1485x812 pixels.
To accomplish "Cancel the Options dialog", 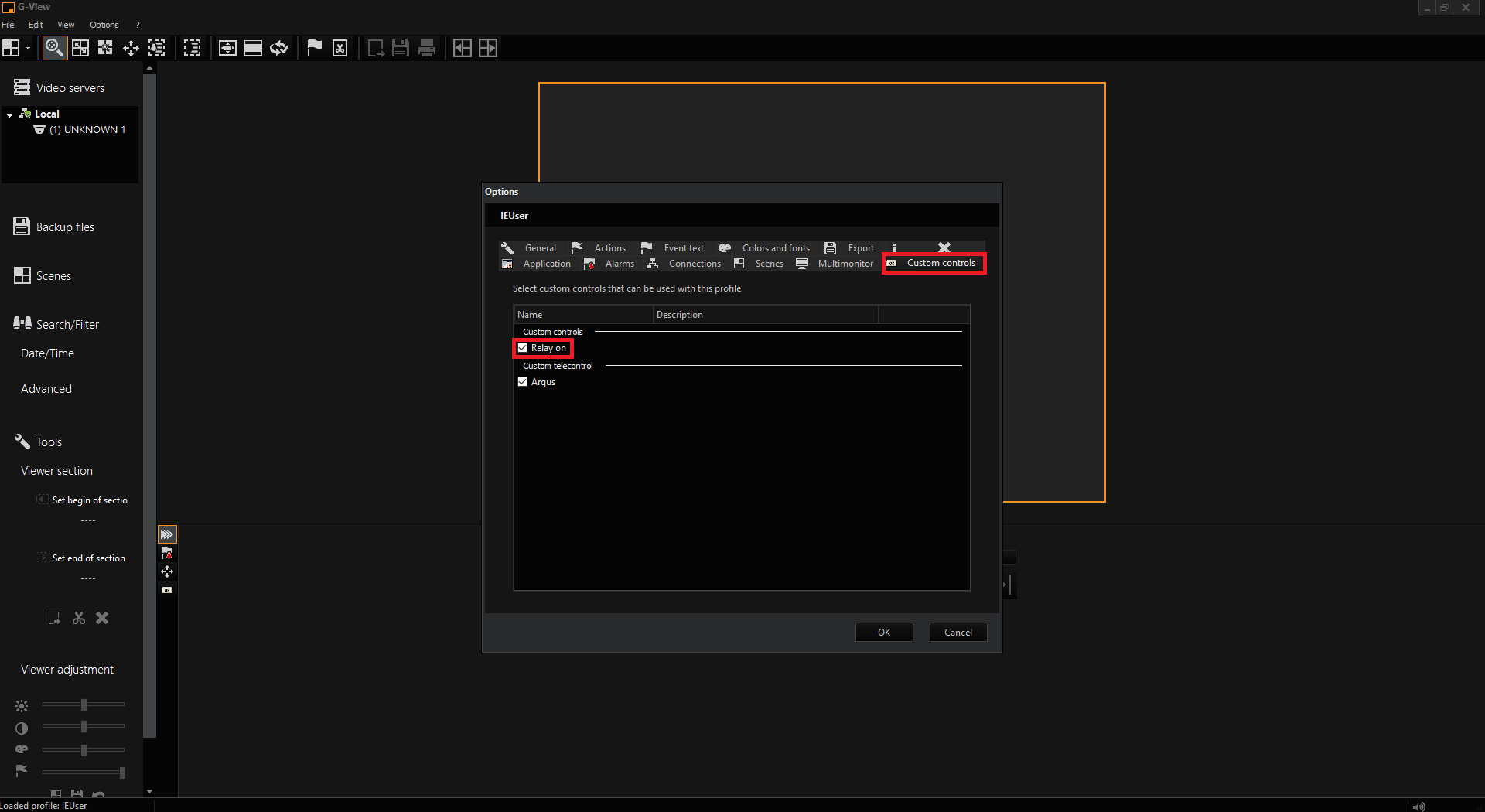I will (958, 632).
